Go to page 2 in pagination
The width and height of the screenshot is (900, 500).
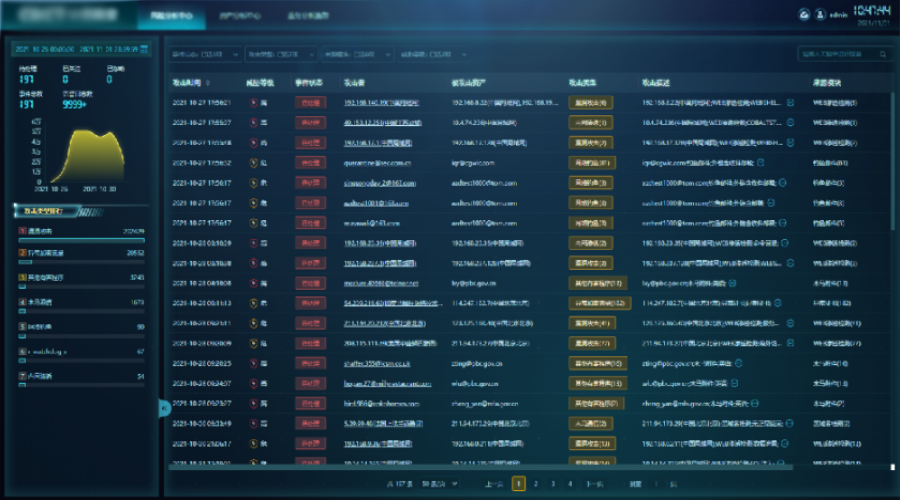[x=537, y=484]
